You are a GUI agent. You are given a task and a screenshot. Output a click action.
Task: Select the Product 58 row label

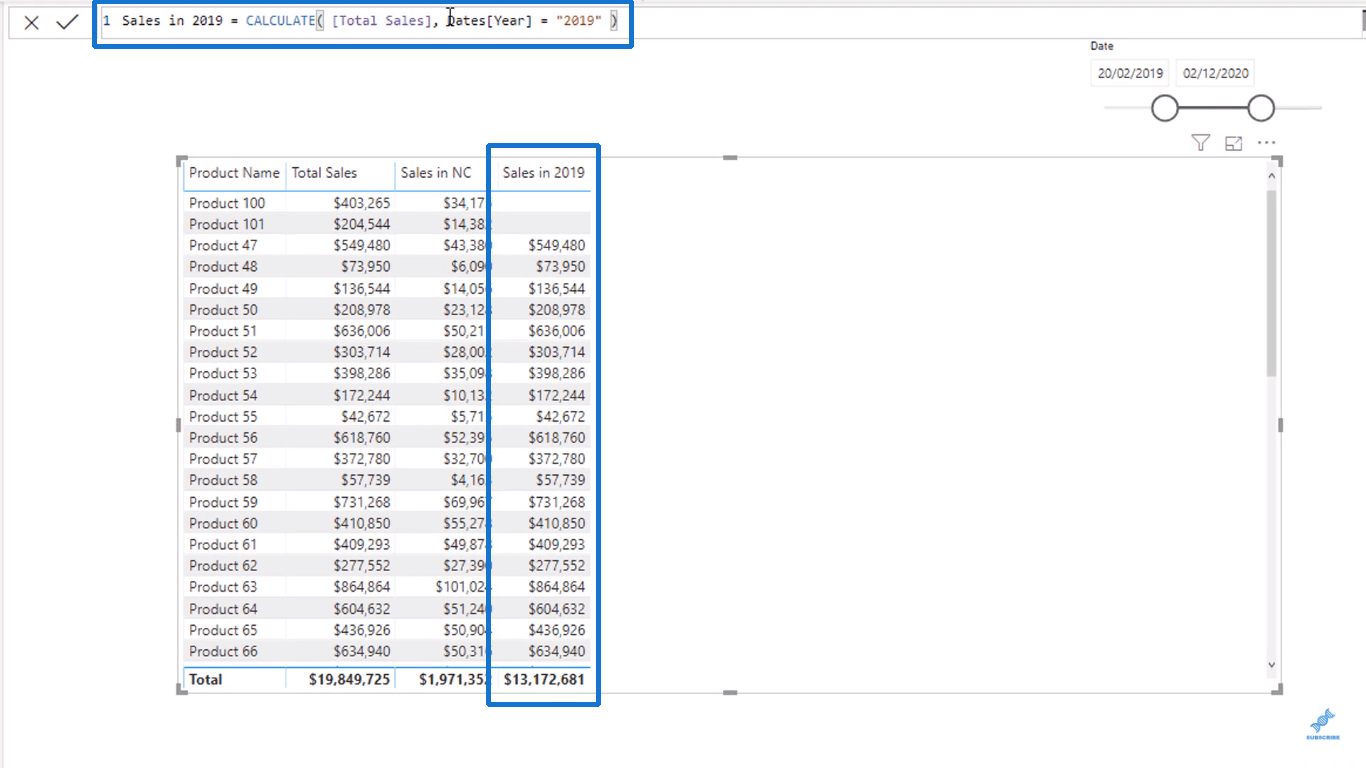pyautogui.click(x=223, y=480)
